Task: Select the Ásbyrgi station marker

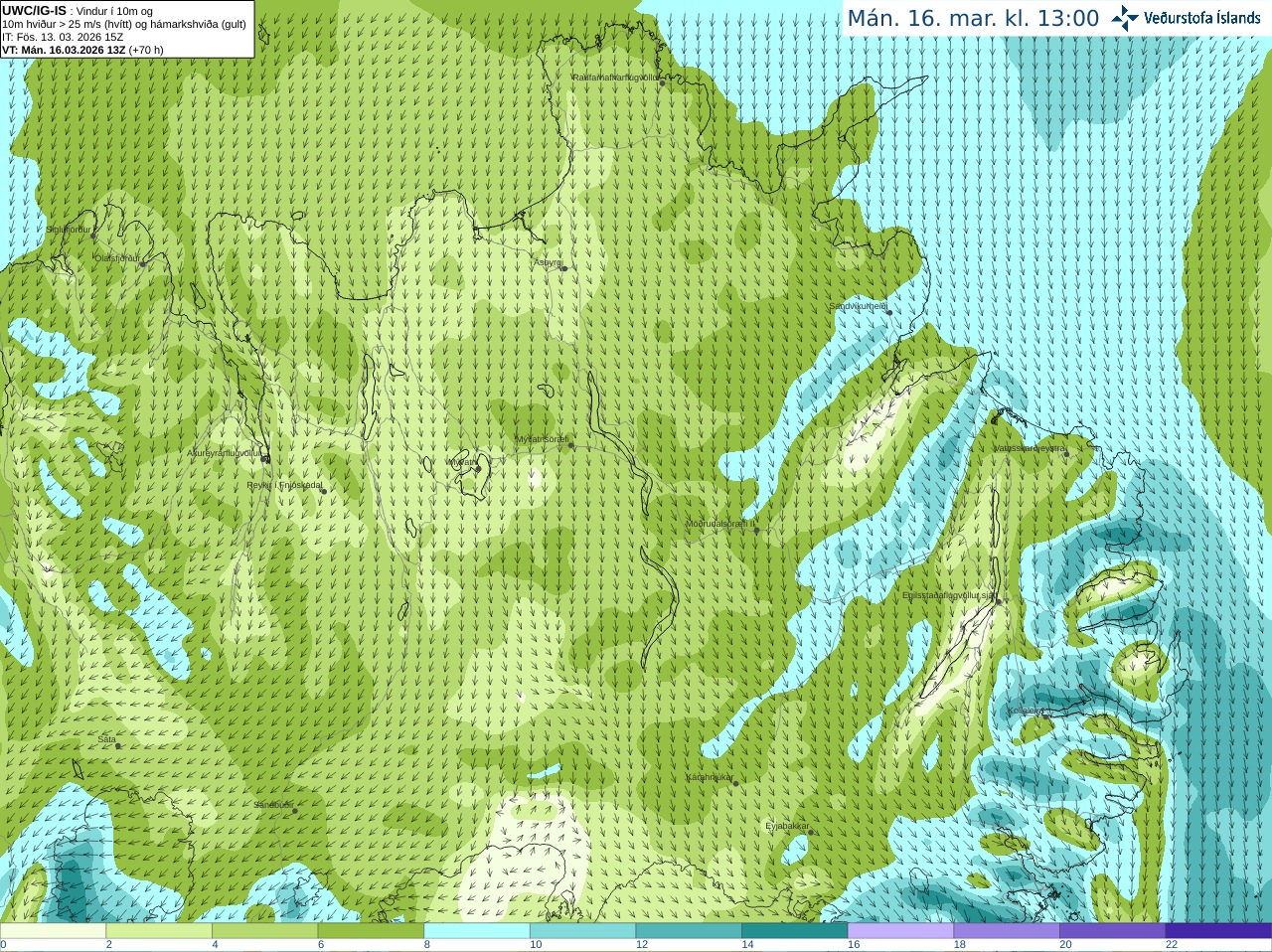Action: point(563,268)
